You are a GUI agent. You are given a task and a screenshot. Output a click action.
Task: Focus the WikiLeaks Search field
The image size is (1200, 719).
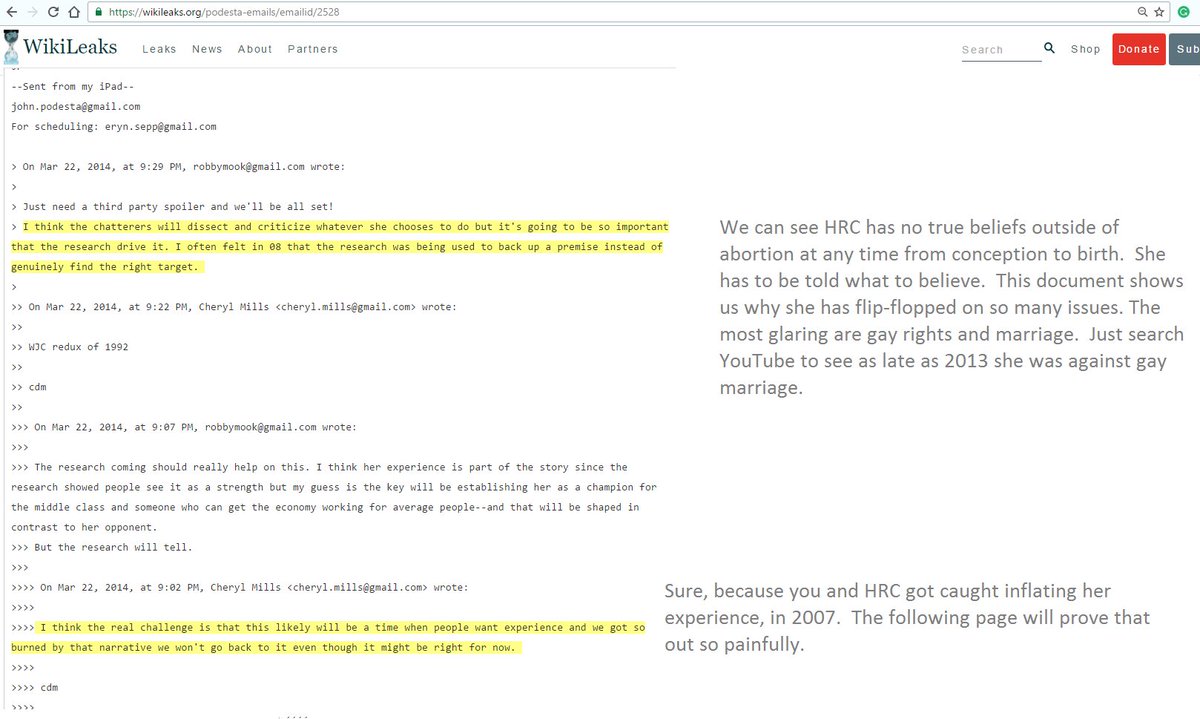pos(1001,50)
